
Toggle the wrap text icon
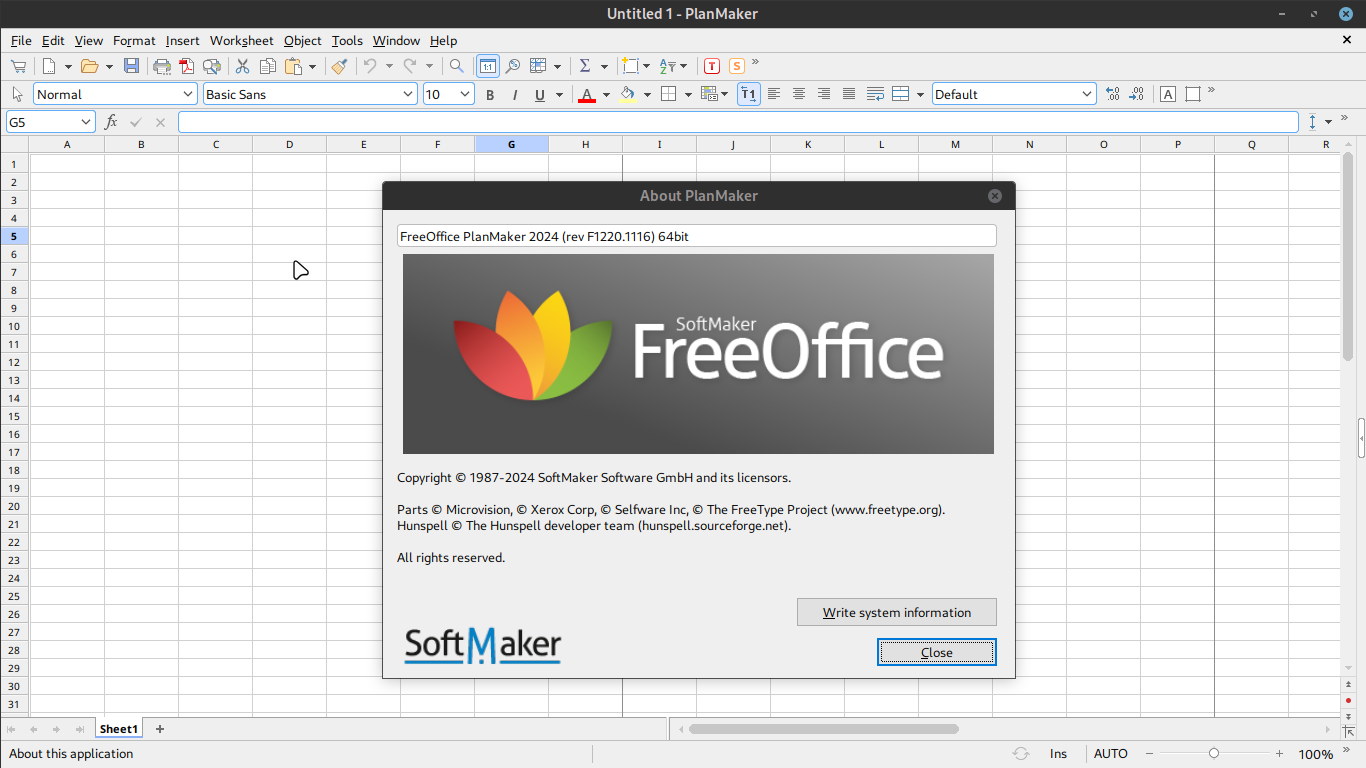pyautogui.click(x=875, y=94)
